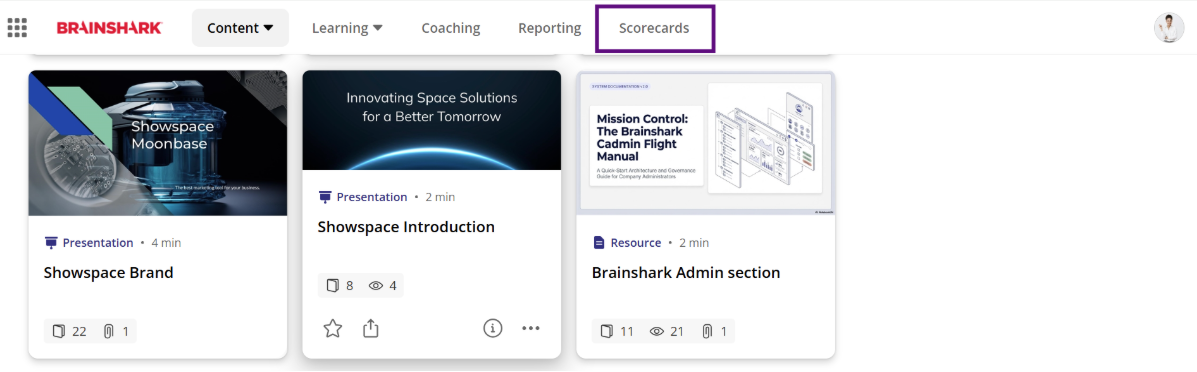Click the '2 min' duration on Brainshark Admin section
The height and width of the screenshot is (372, 1197).
[693, 243]
